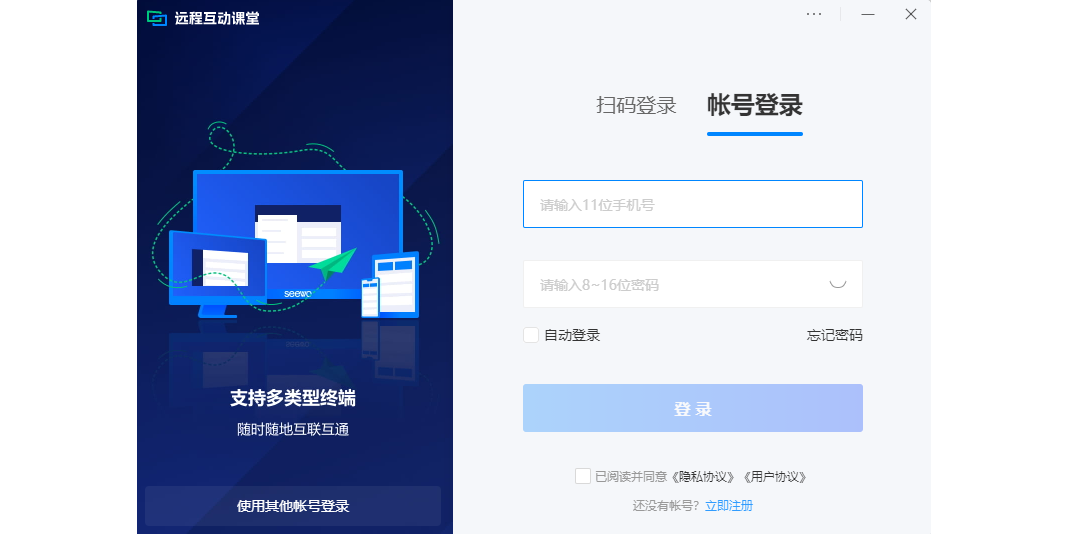
Task: Click the tablet device illustration
Action: pyautogui.click(x=396, y=285)
